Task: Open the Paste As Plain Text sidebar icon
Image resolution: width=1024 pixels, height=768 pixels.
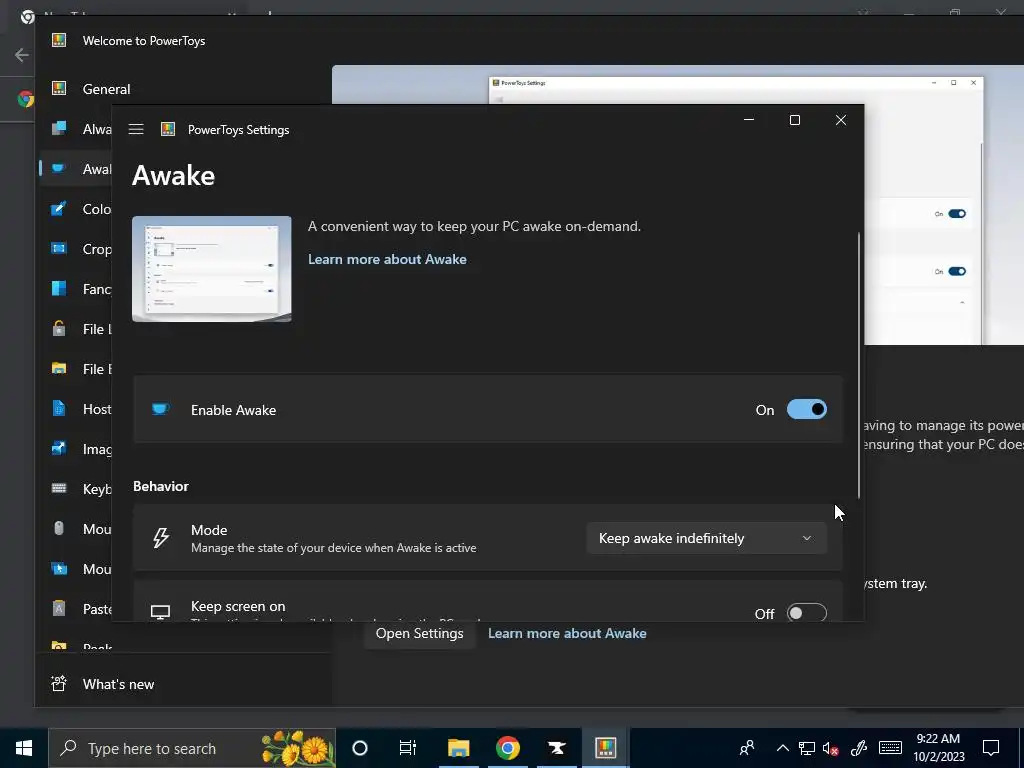Action: tap(59, 609)
